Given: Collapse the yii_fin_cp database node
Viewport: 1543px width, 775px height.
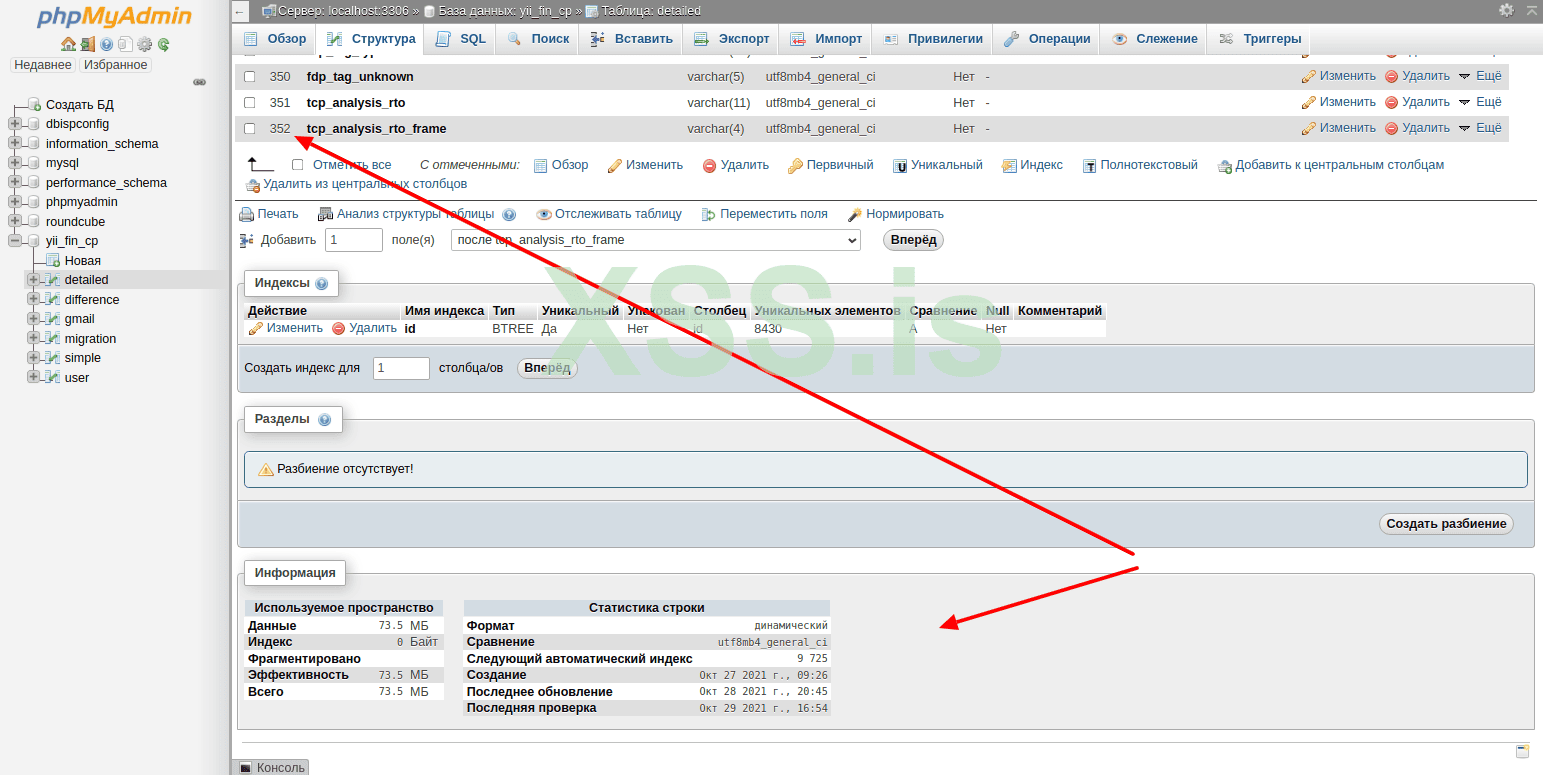Looking at the screenshot, I should (x=14, y=241).
